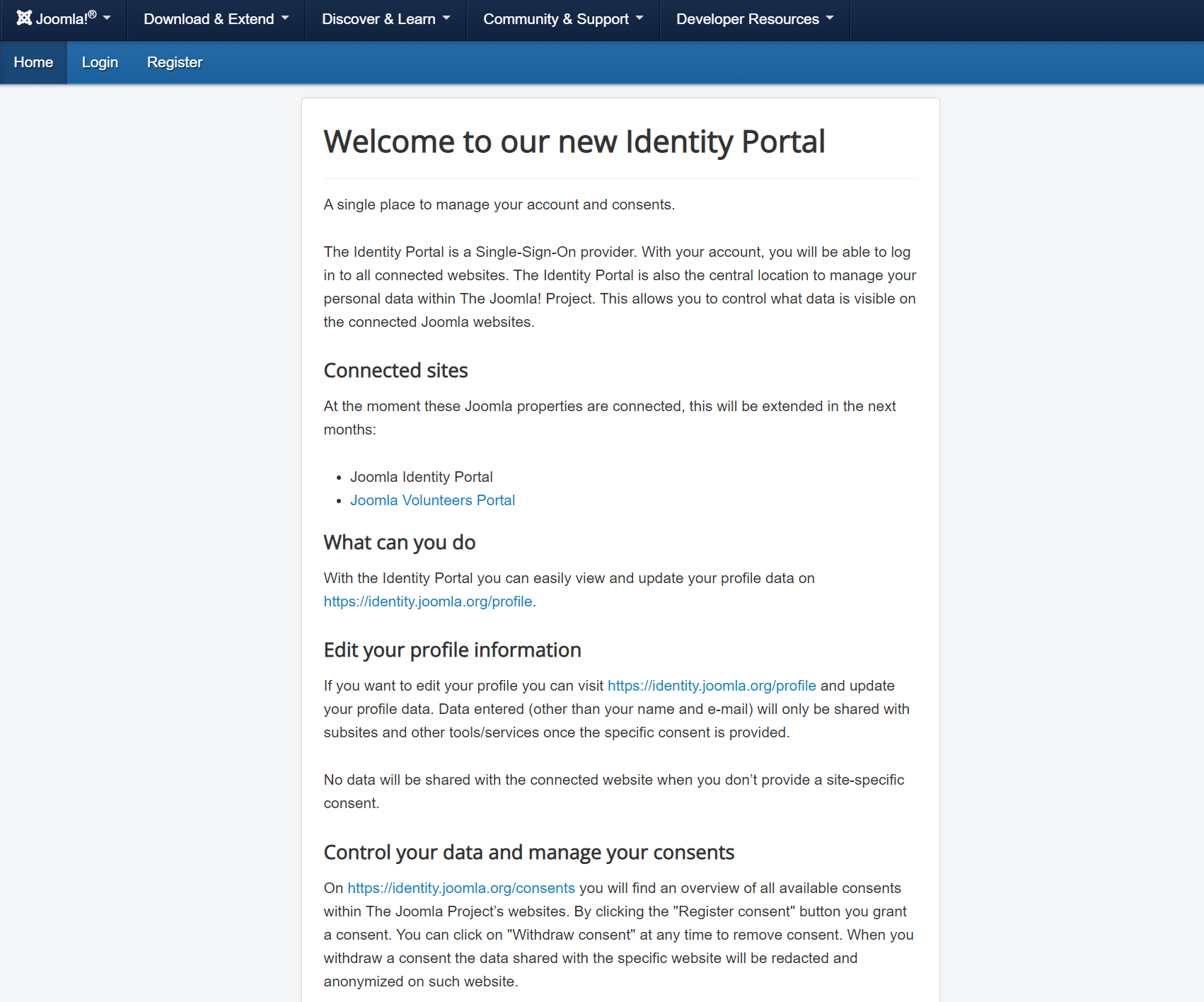This screenshot has width=1204, height=1002.
Task: Follow profile link in Edit your profile paragraph
Action: pos(712,686)
